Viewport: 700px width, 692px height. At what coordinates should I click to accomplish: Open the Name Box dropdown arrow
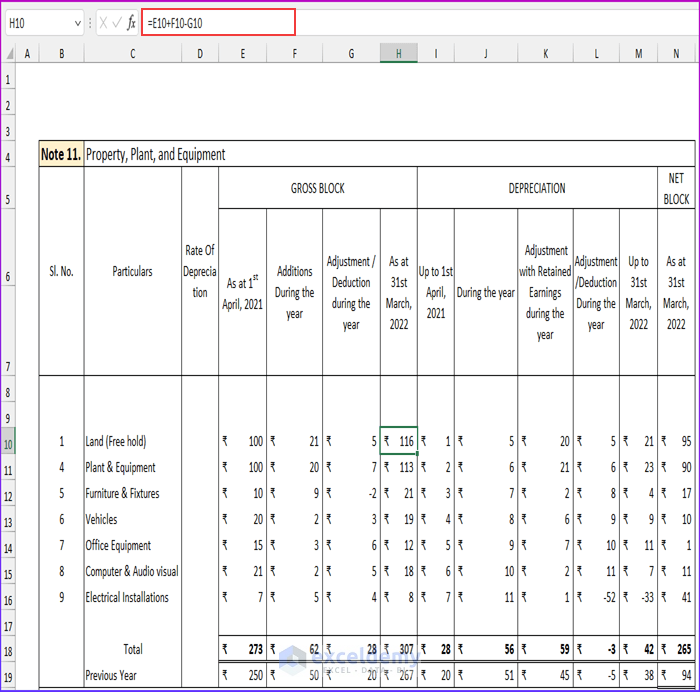coord(78,22)
